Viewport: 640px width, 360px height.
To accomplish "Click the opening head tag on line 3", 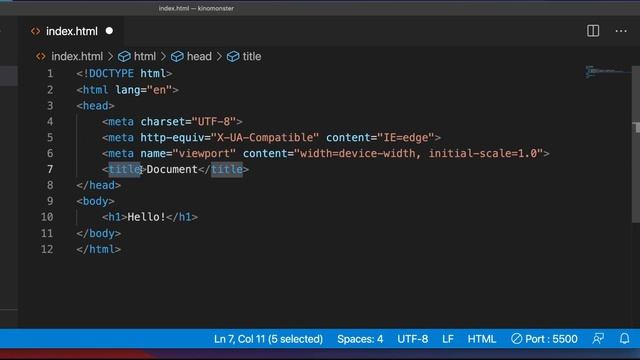I will pos(96,106).
